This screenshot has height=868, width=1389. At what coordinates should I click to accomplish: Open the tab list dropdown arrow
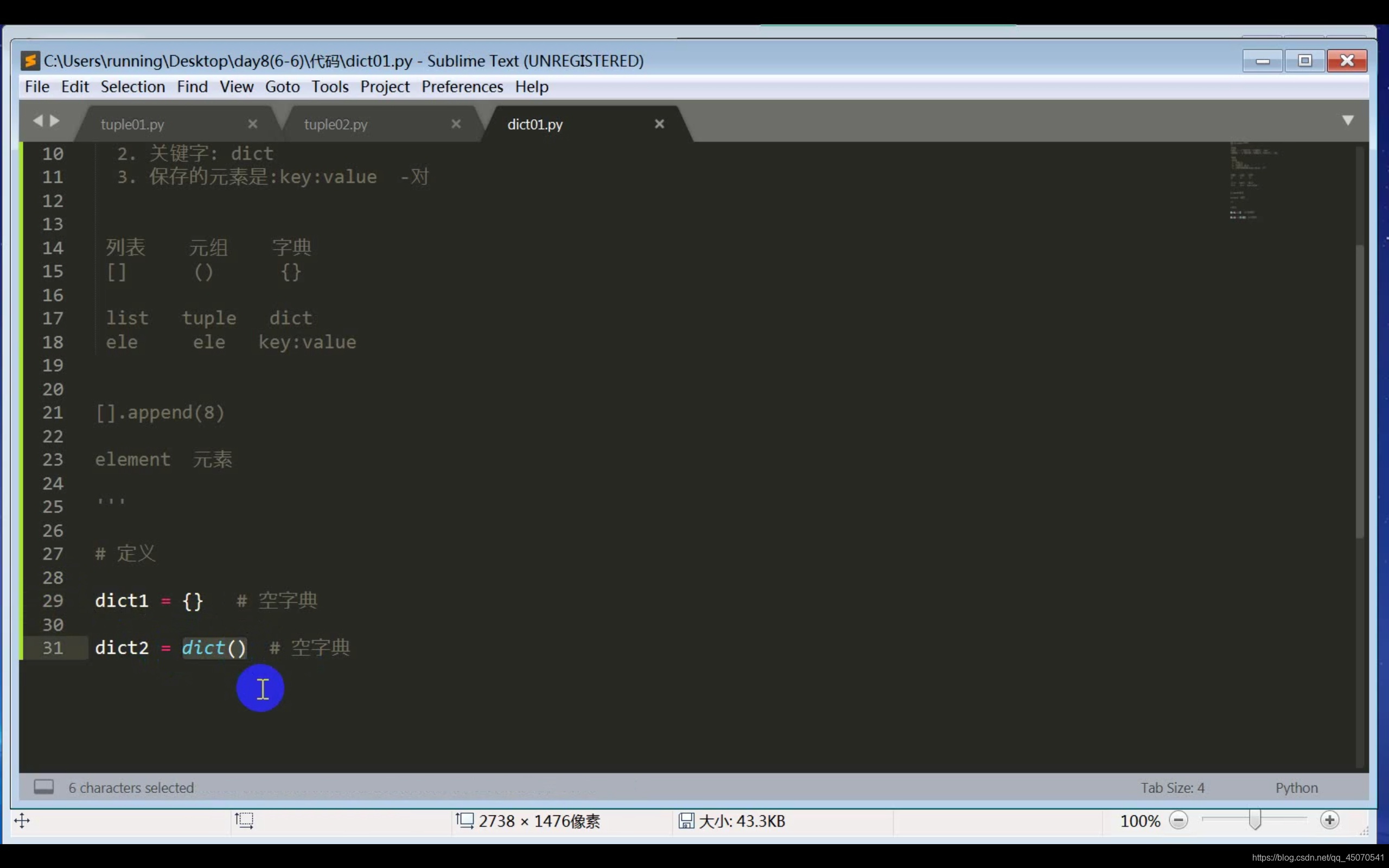pyautogui.click(x=1348, y=120)
